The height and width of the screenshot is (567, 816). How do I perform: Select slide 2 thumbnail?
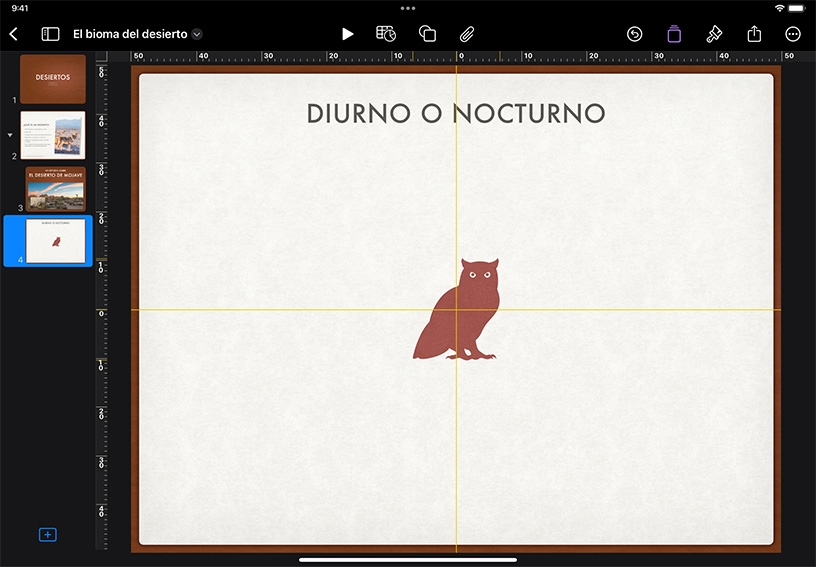(x=53, y=135)
